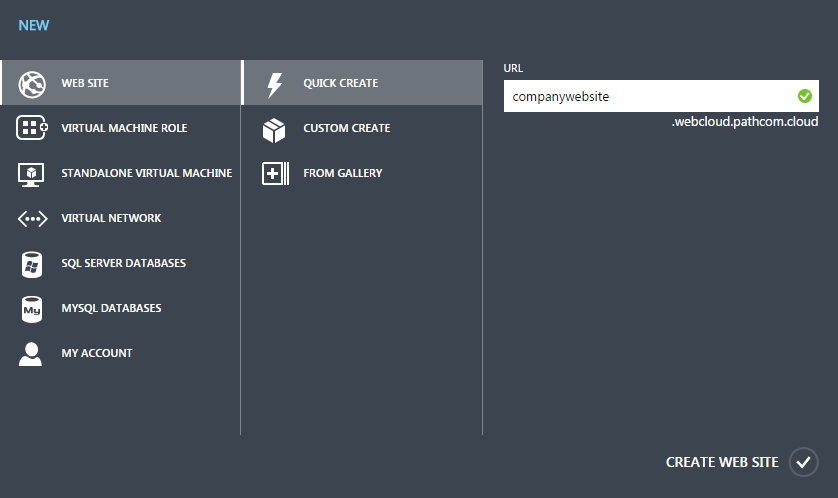Open MY ACCOUNT option

click(97, 353)
